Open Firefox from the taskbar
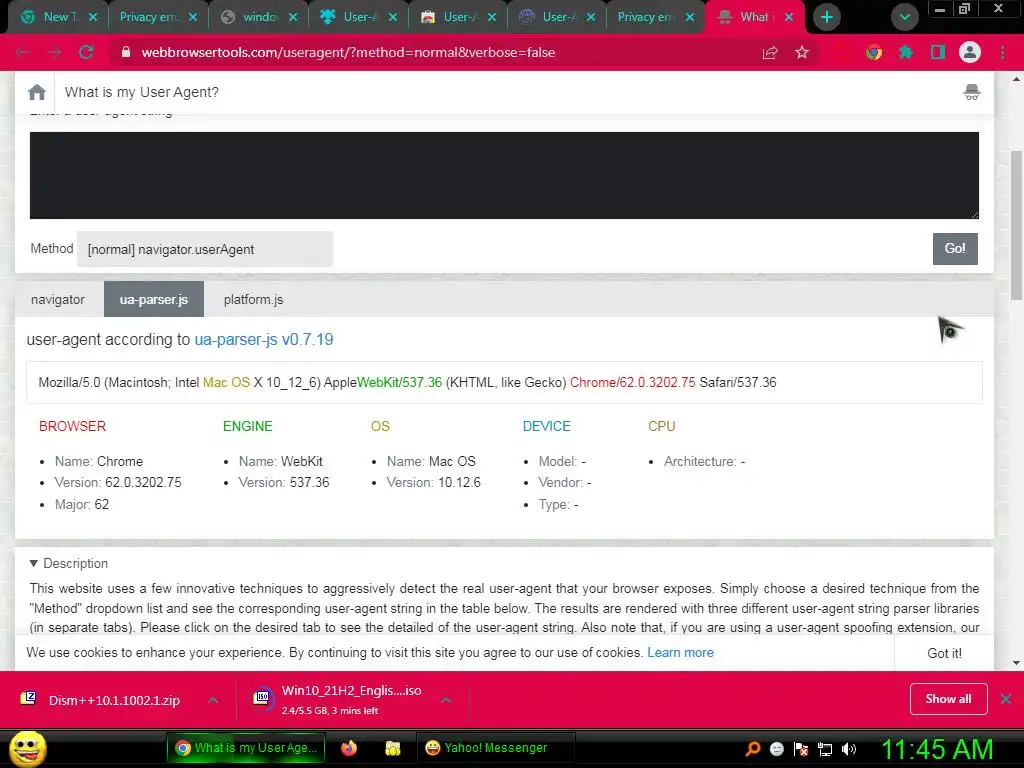 click(349, 748)
